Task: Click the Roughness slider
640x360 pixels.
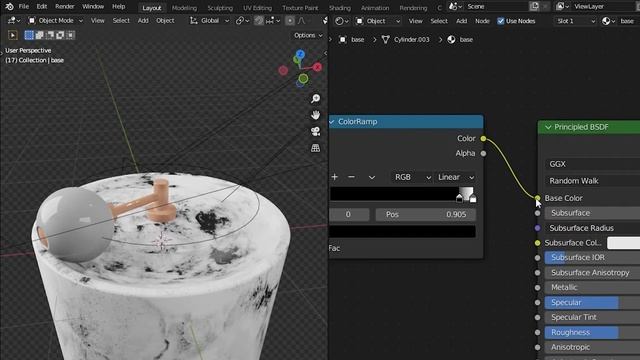Action: pos(592,333)
